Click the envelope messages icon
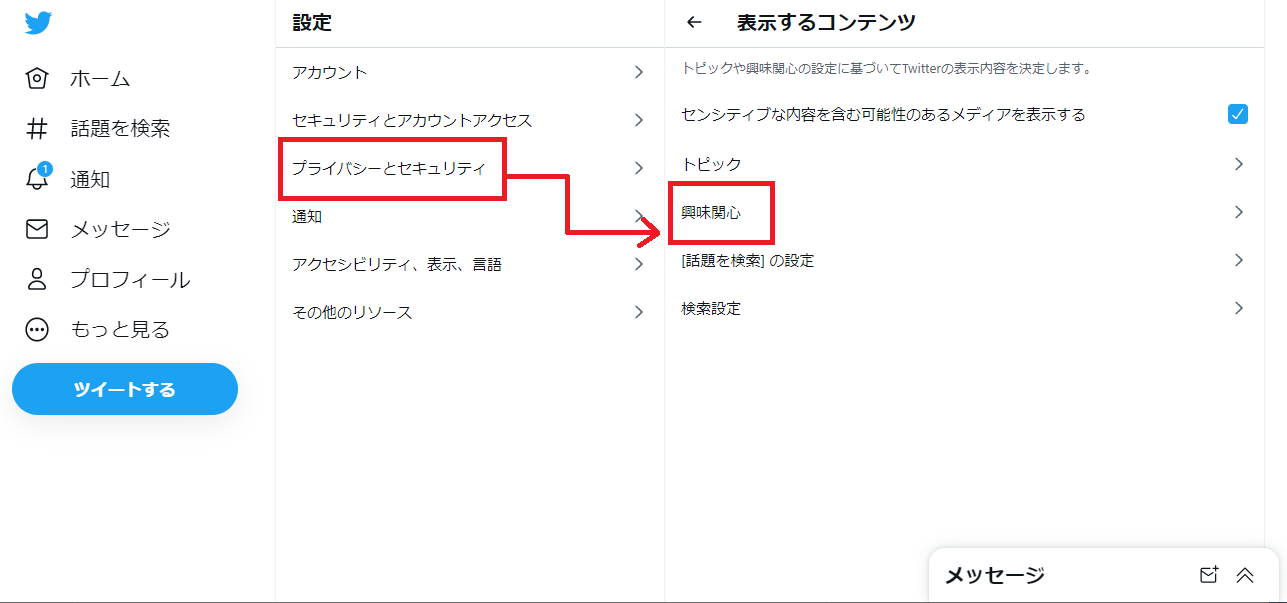Image resolution: width=1287 pixels, height=603 pixels. 37,230
